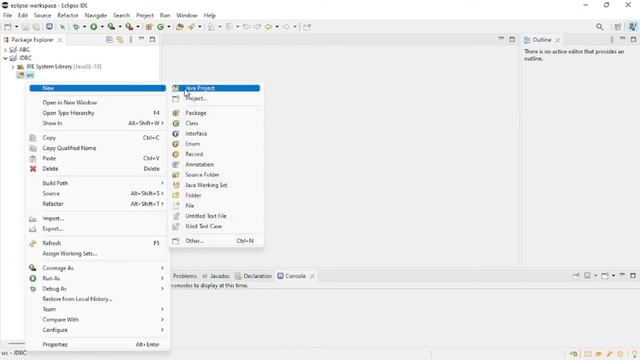Select Java Project in New submenu
Image resolution: width=640 pixels, height=360 pixels.
tap(216, 88)
